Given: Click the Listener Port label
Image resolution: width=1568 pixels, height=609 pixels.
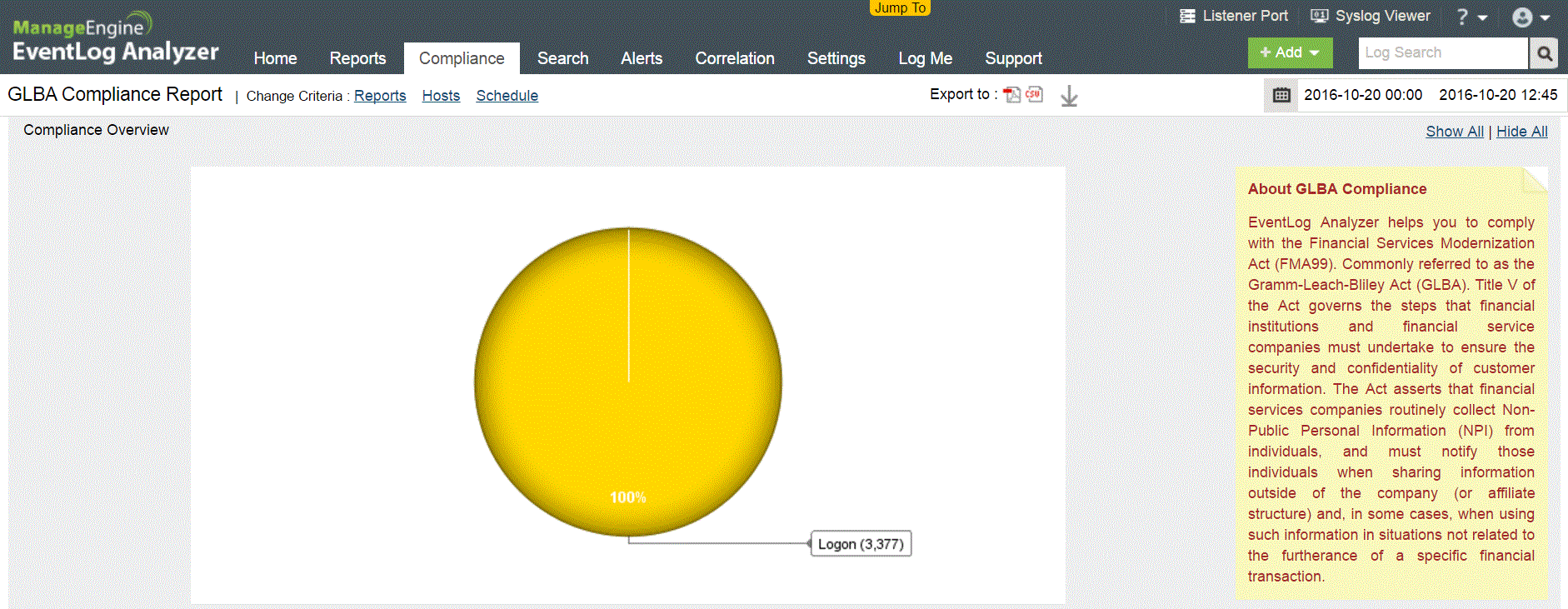Looking at the screenshot, I should click(1246, 16).
